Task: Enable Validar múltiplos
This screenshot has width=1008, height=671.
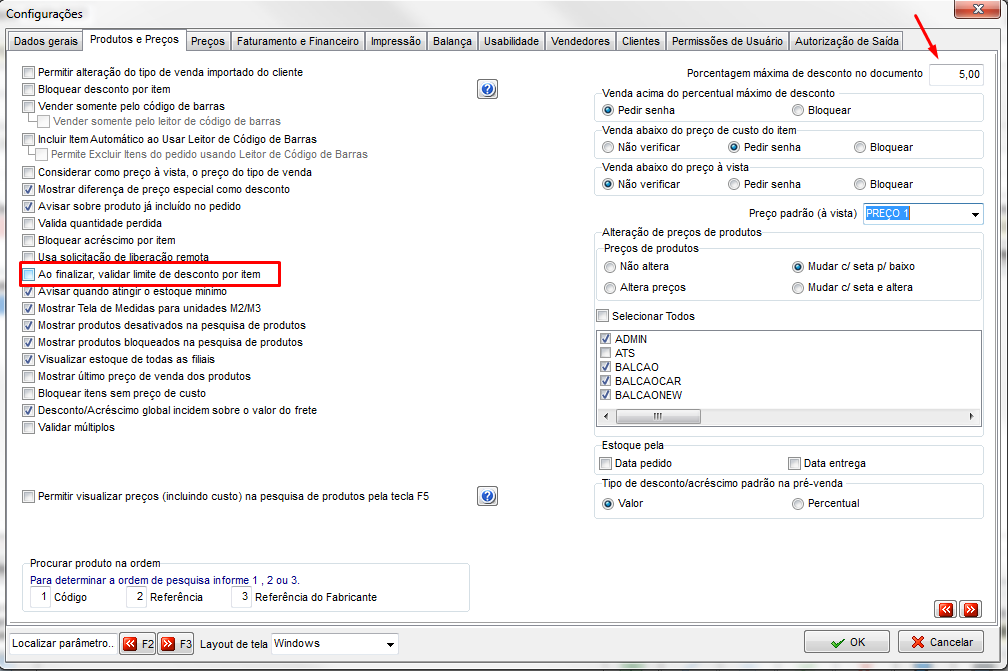Action: (28, 427)
